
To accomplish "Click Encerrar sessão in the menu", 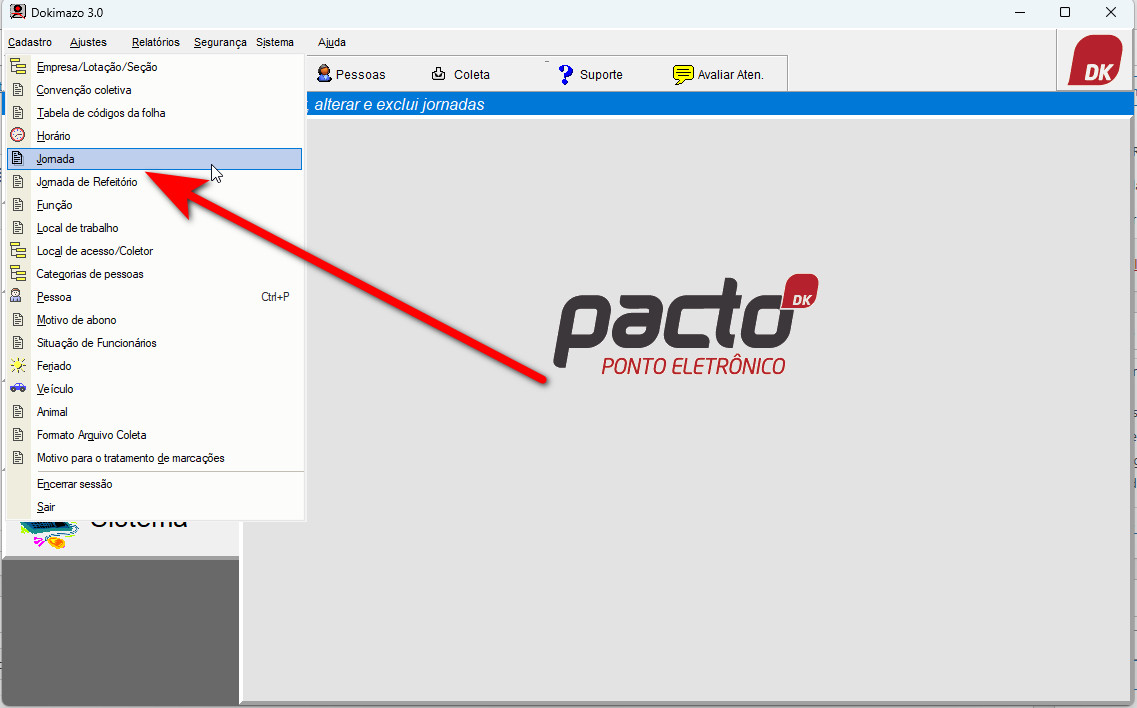I will (74, 484).
